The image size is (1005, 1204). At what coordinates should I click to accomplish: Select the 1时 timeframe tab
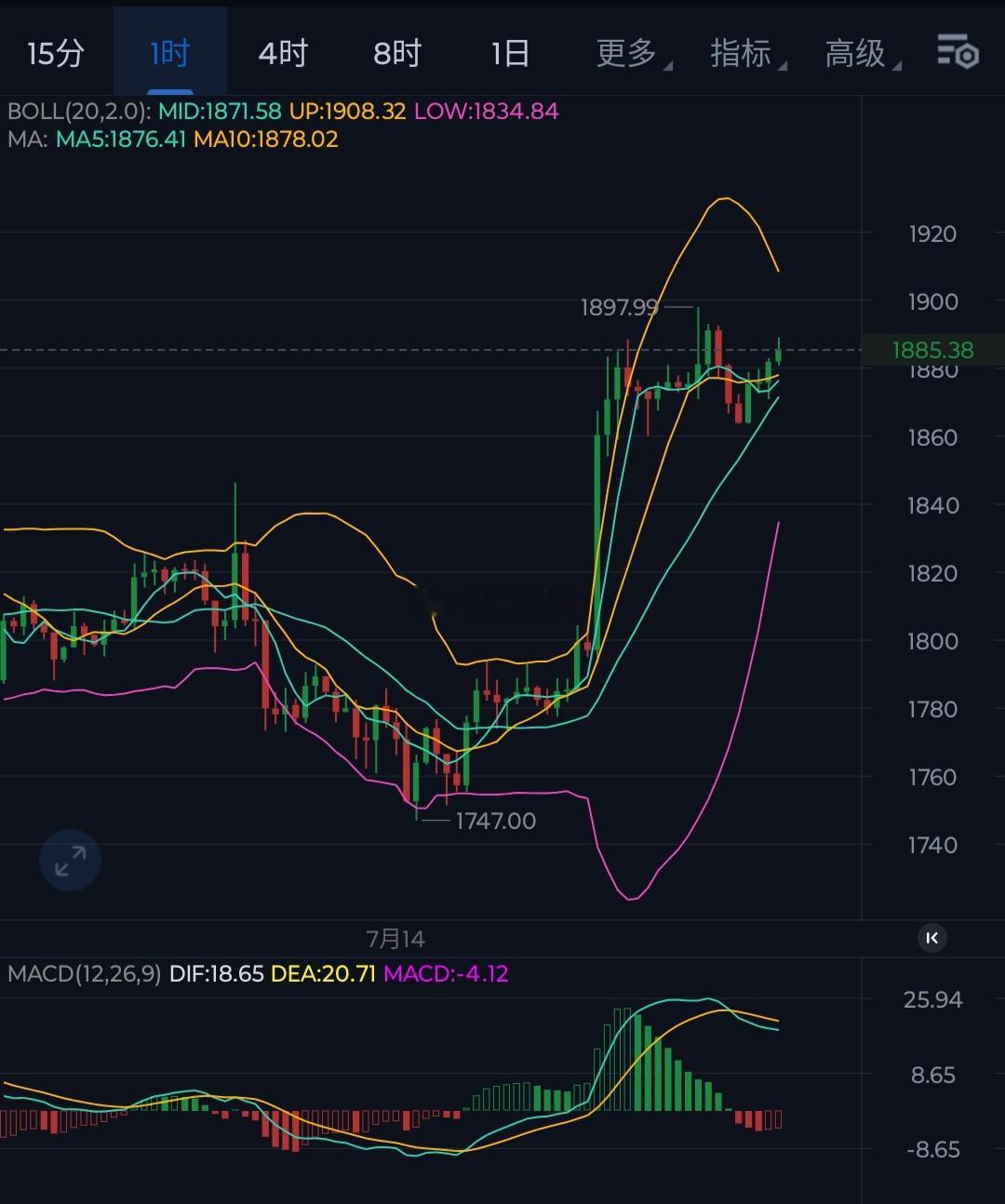tap(169, 53)
